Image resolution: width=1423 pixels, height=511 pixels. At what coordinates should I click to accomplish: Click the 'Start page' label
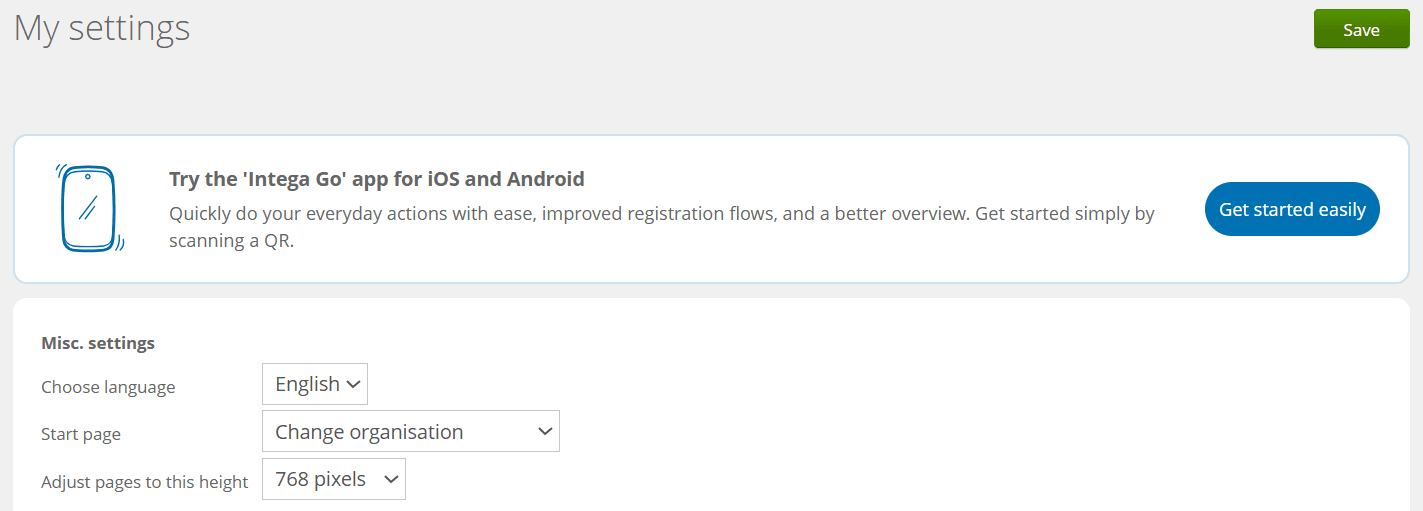point(81,434)
